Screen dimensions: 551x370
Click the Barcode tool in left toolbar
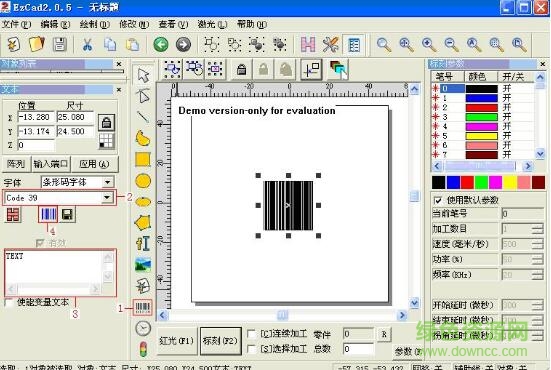click(x=143, y=307)
